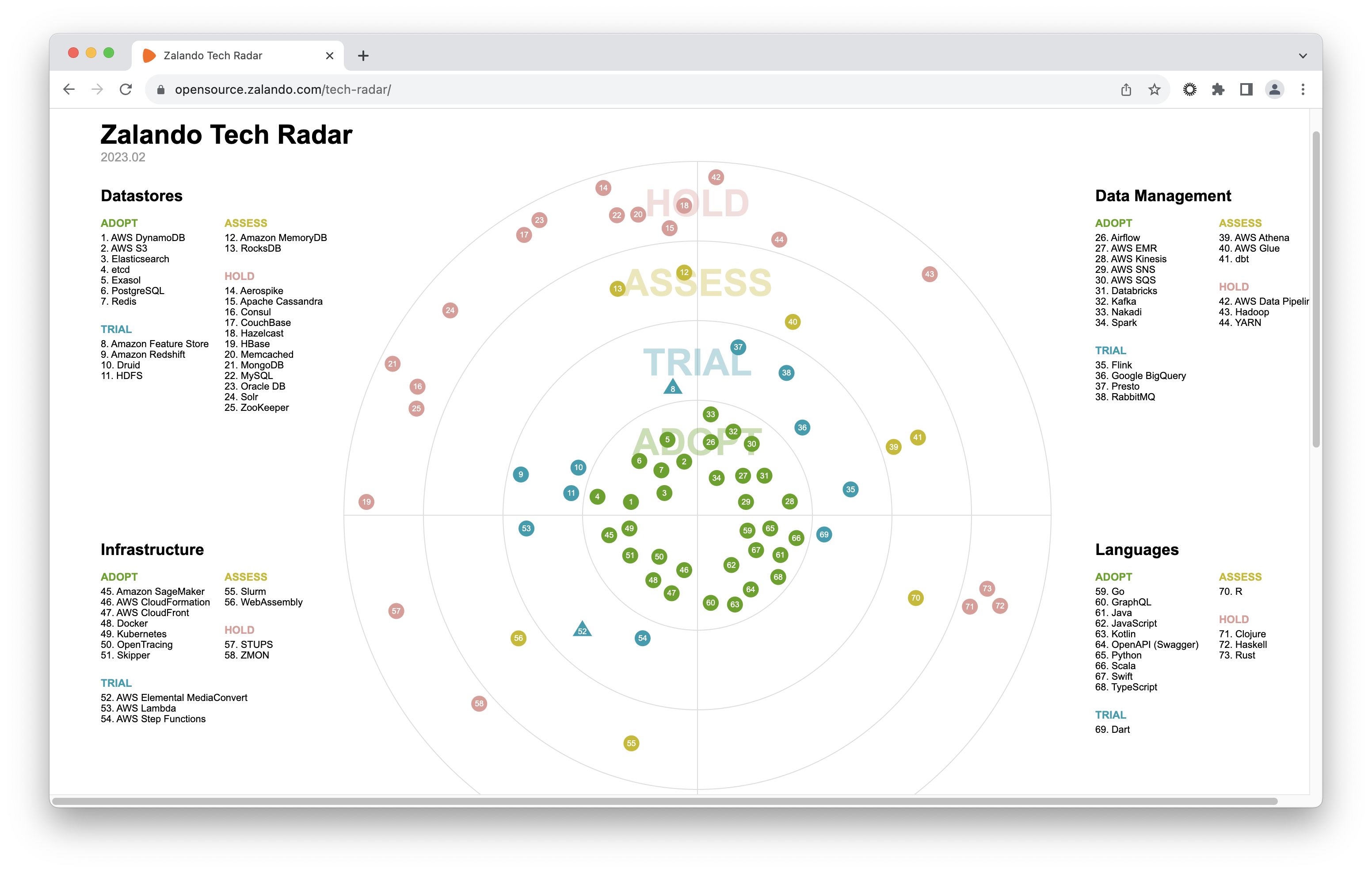The width and height of the screenshot is (1372, 873).
Task: Expand the tab search chevron
Action: click(1303, 56)
